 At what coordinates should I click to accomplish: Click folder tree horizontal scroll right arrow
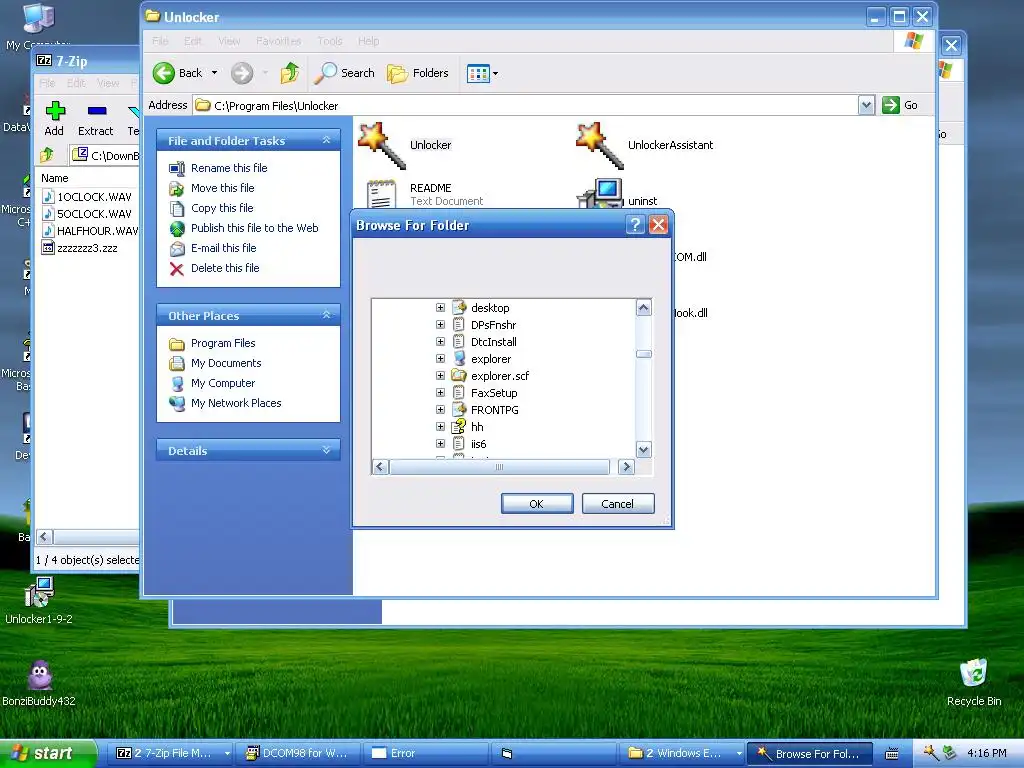pos(626,467)
